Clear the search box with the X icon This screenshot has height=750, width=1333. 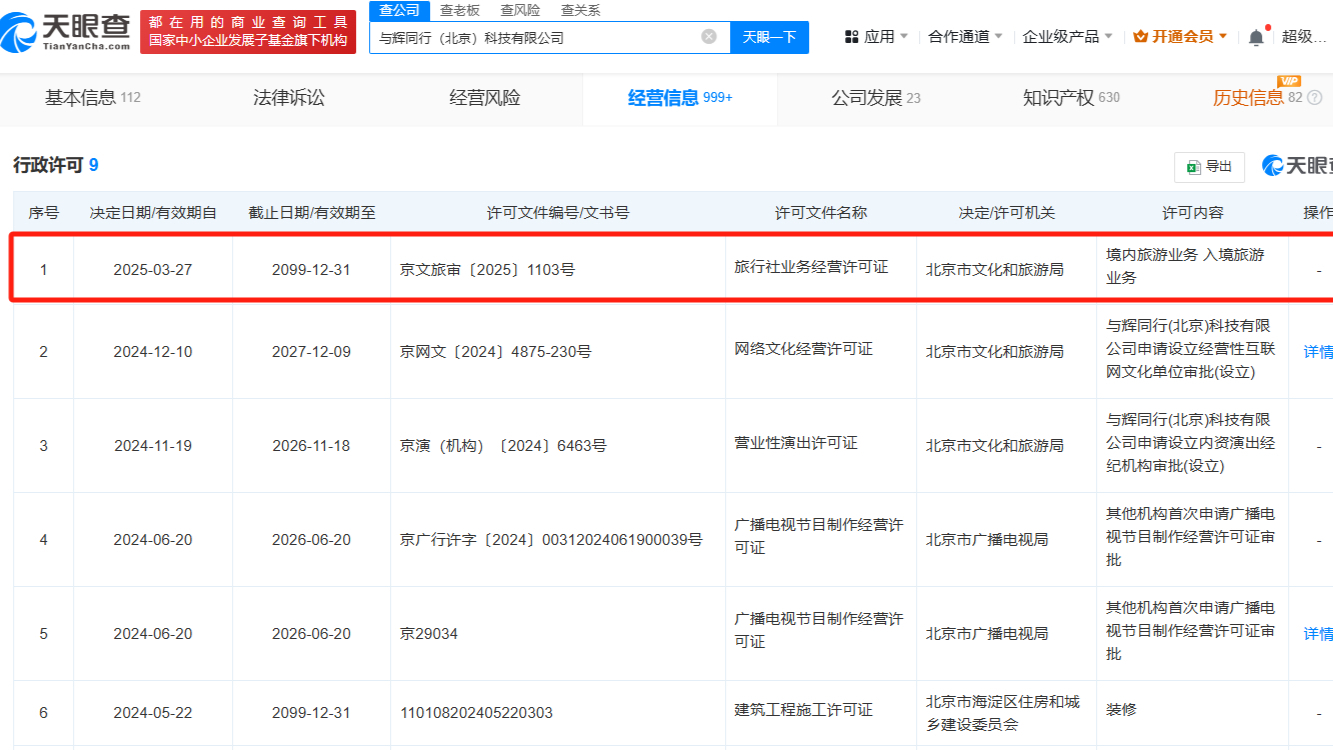709,37
